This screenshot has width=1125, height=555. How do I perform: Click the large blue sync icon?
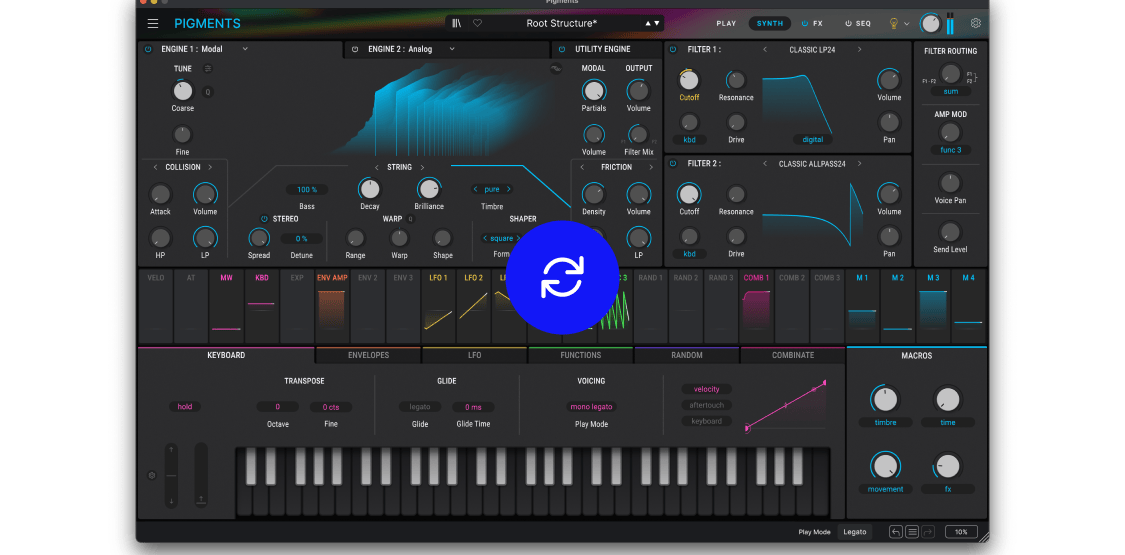pyautogui.click(x=561, y=277)
